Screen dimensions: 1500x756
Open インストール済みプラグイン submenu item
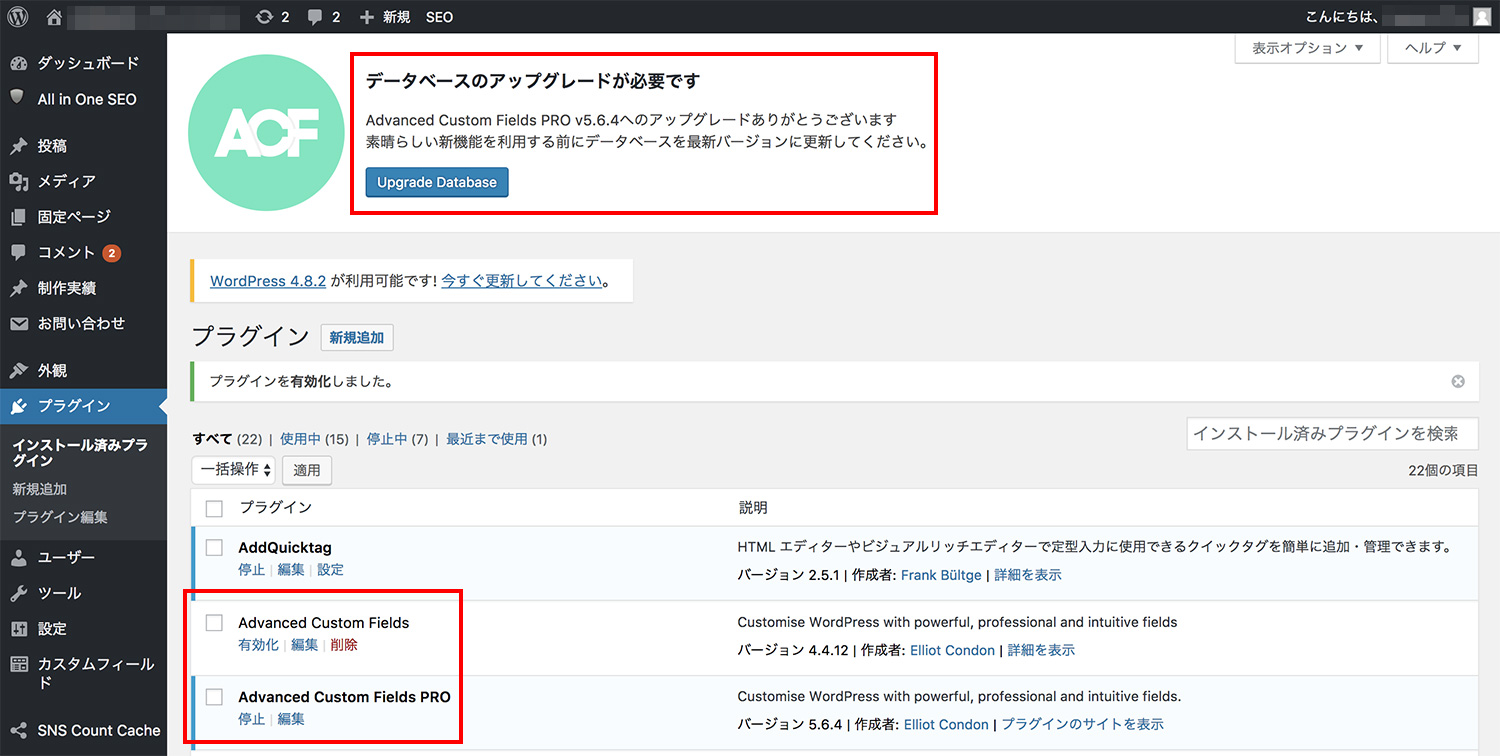tap(80, 453)
